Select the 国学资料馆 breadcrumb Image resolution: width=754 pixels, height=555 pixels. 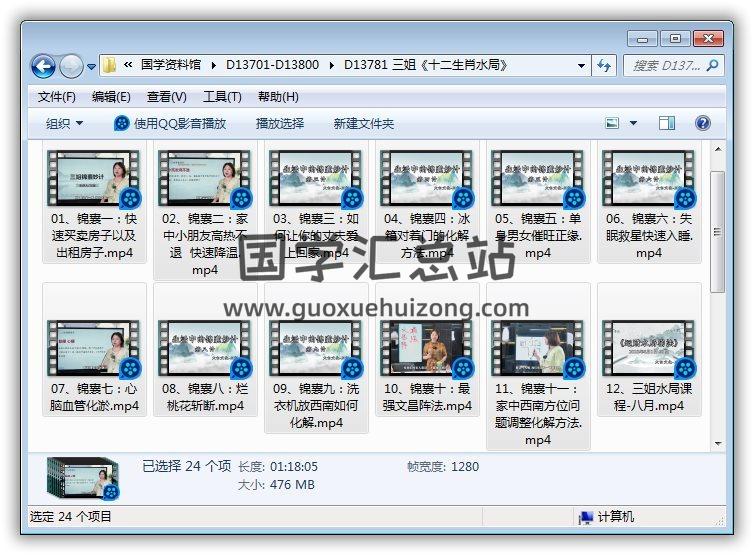point(170,65)
